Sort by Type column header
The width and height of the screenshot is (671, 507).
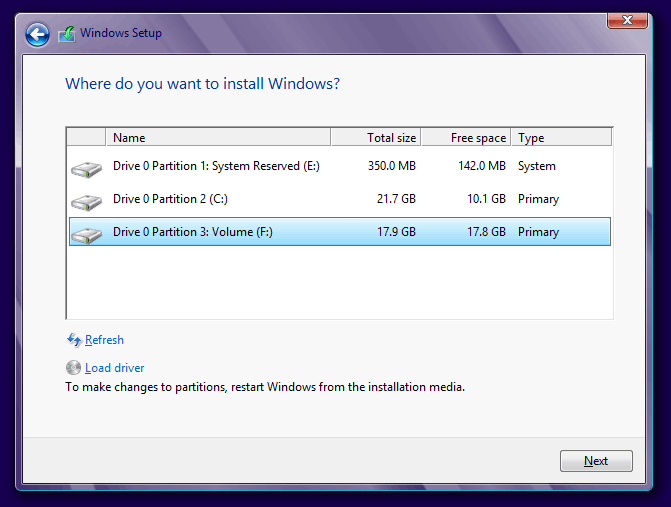(x=561, y=137)
